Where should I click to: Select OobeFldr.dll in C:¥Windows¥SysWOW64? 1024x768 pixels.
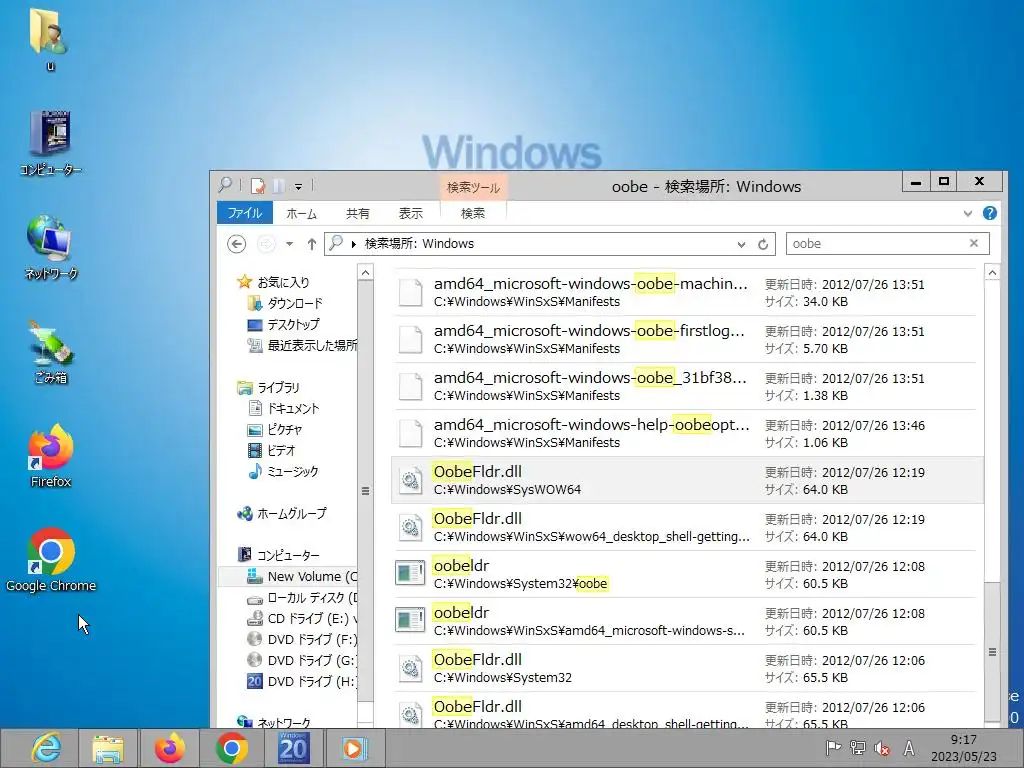point(686,480)
